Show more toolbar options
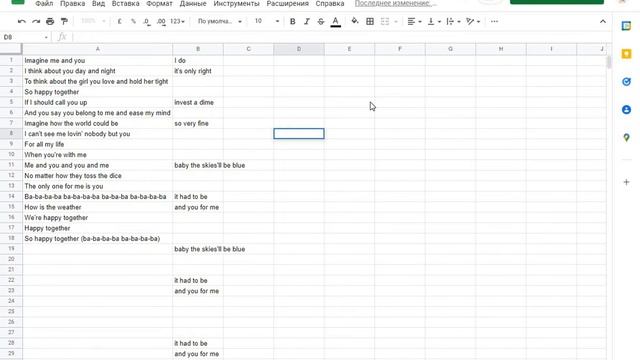This screenshot has height=360, width=640. pos(494,21)
